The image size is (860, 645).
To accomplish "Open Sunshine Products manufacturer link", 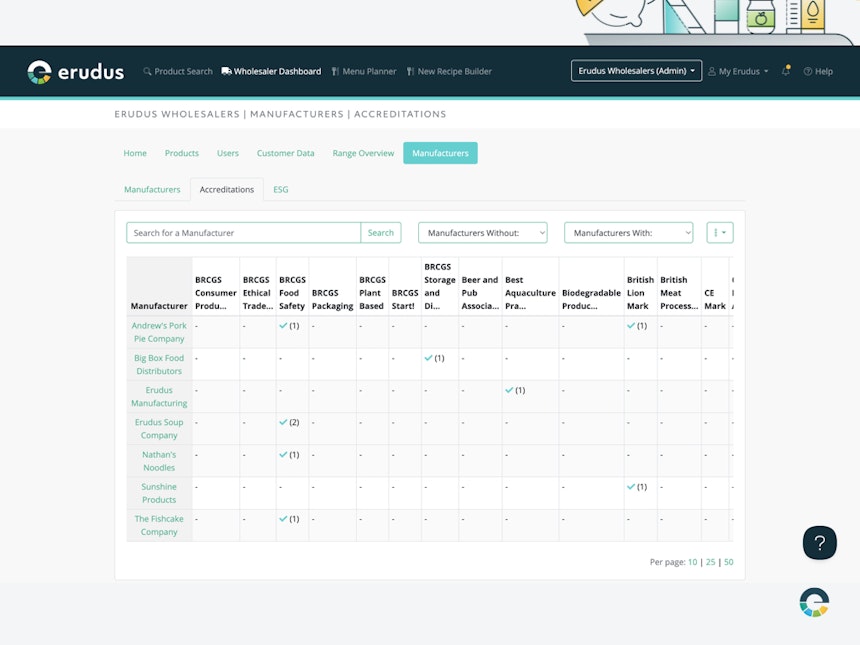I will pos(159,493).
